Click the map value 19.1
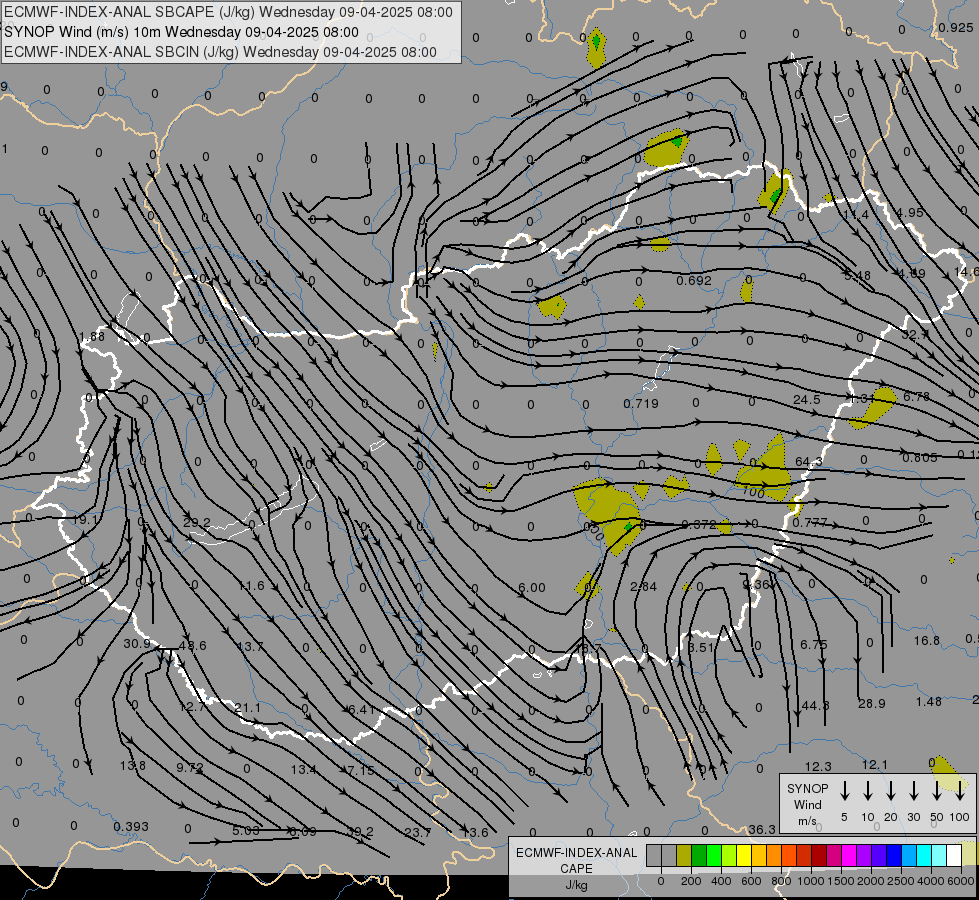 (x=85, y=520)
